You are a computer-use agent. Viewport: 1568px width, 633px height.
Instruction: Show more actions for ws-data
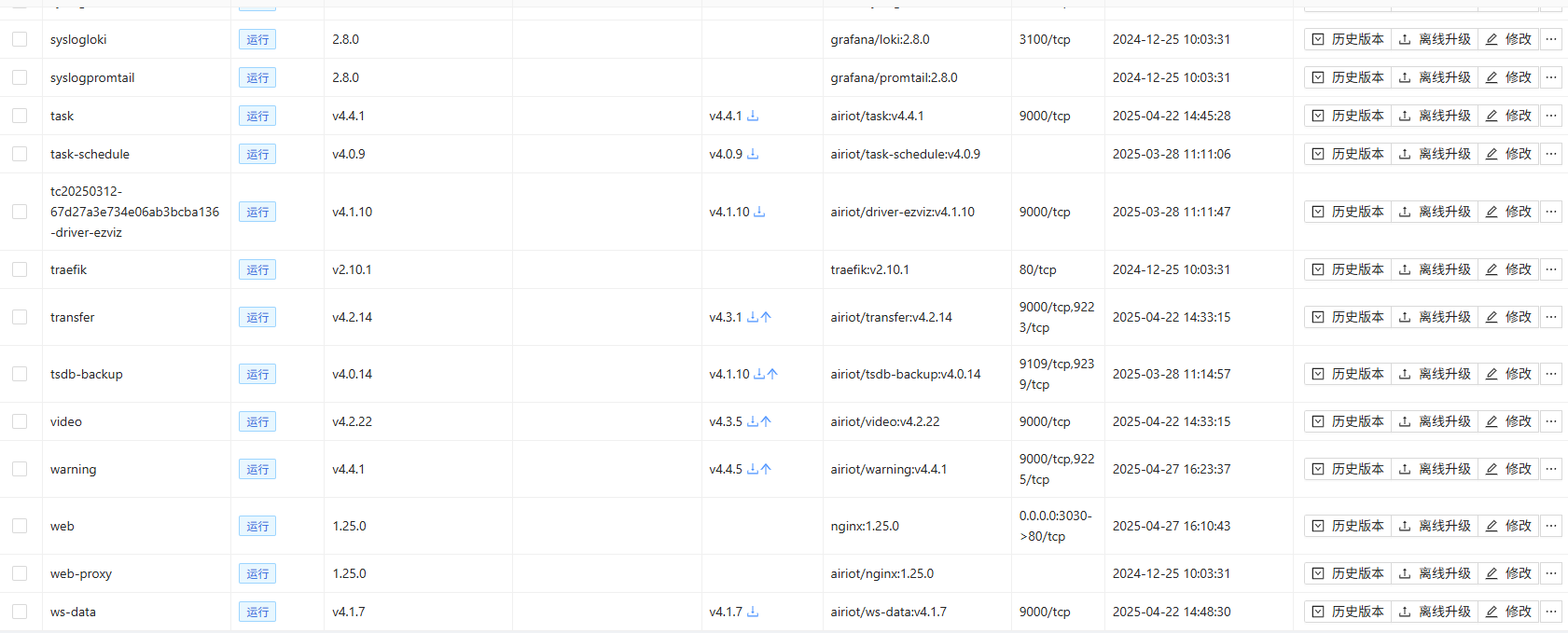[x=1551, y=612]
